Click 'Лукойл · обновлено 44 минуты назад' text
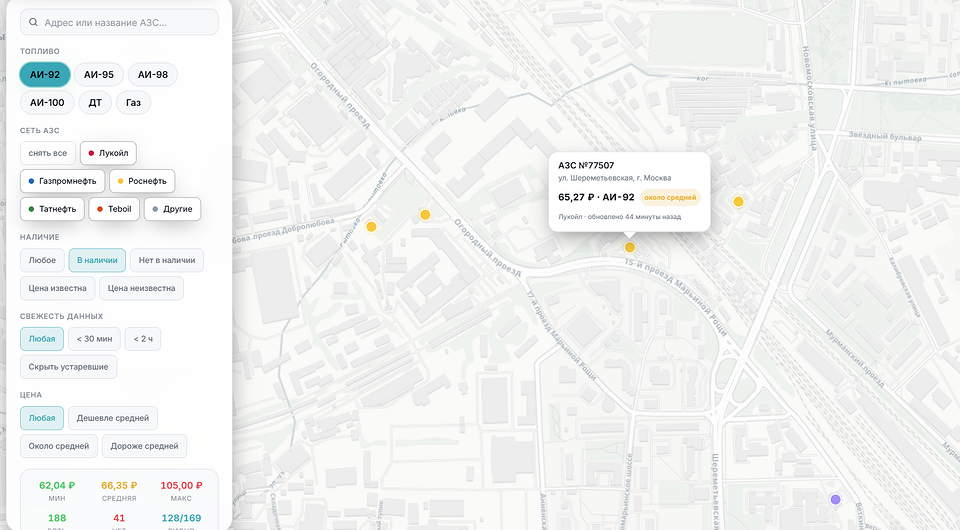Viewport: 960px width, 530px height. [620, 217]
